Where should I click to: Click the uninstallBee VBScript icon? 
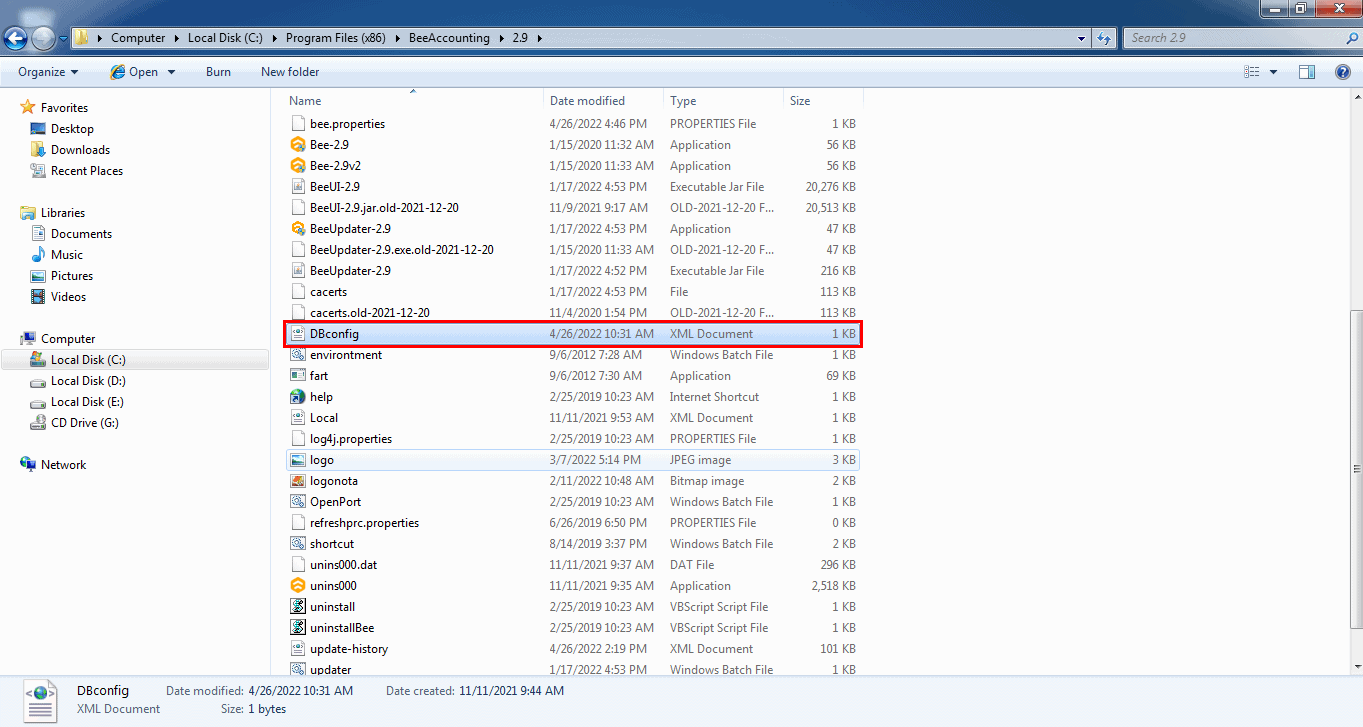(x=297, y=628)
